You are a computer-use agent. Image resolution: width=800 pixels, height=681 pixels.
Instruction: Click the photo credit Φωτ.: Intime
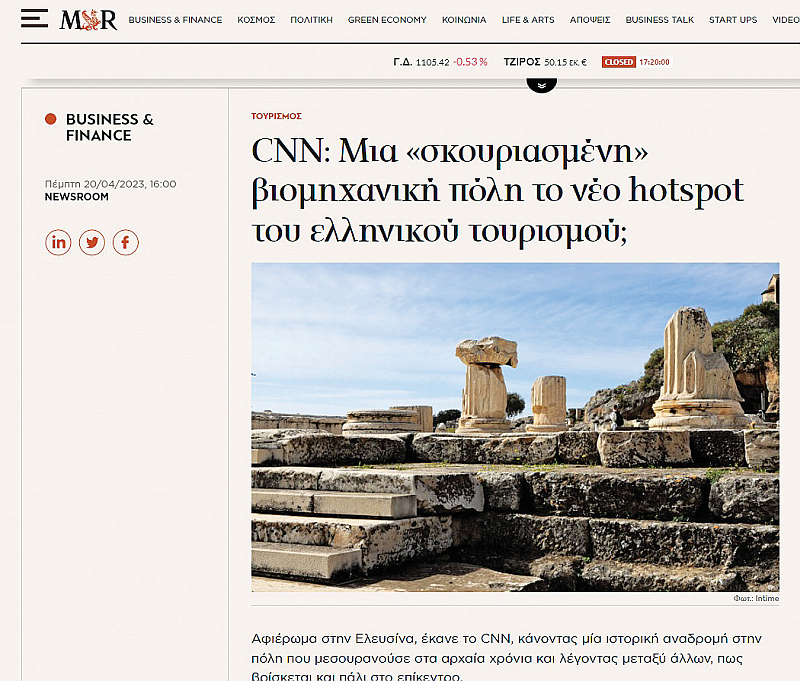(x=756, y=598)
